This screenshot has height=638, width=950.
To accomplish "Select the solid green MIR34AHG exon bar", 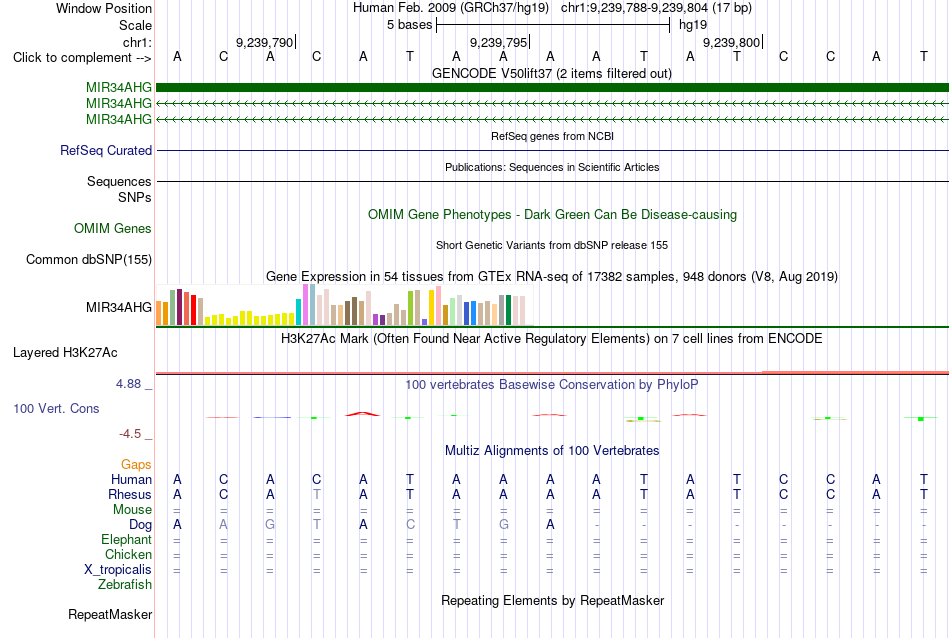I will click(552, 87).
